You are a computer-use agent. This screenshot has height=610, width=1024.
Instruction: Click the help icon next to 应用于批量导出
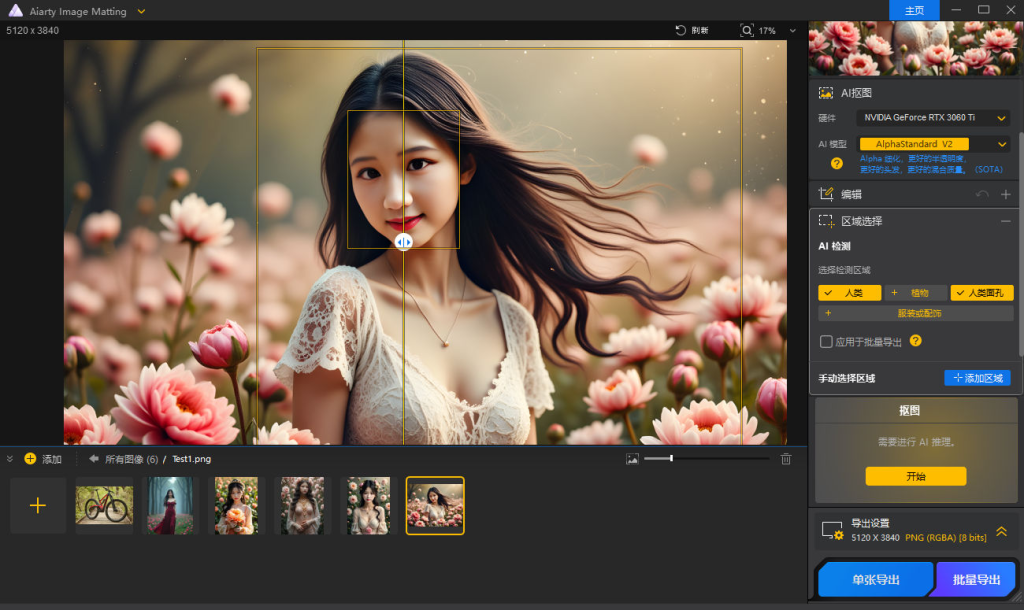(915, 341)
